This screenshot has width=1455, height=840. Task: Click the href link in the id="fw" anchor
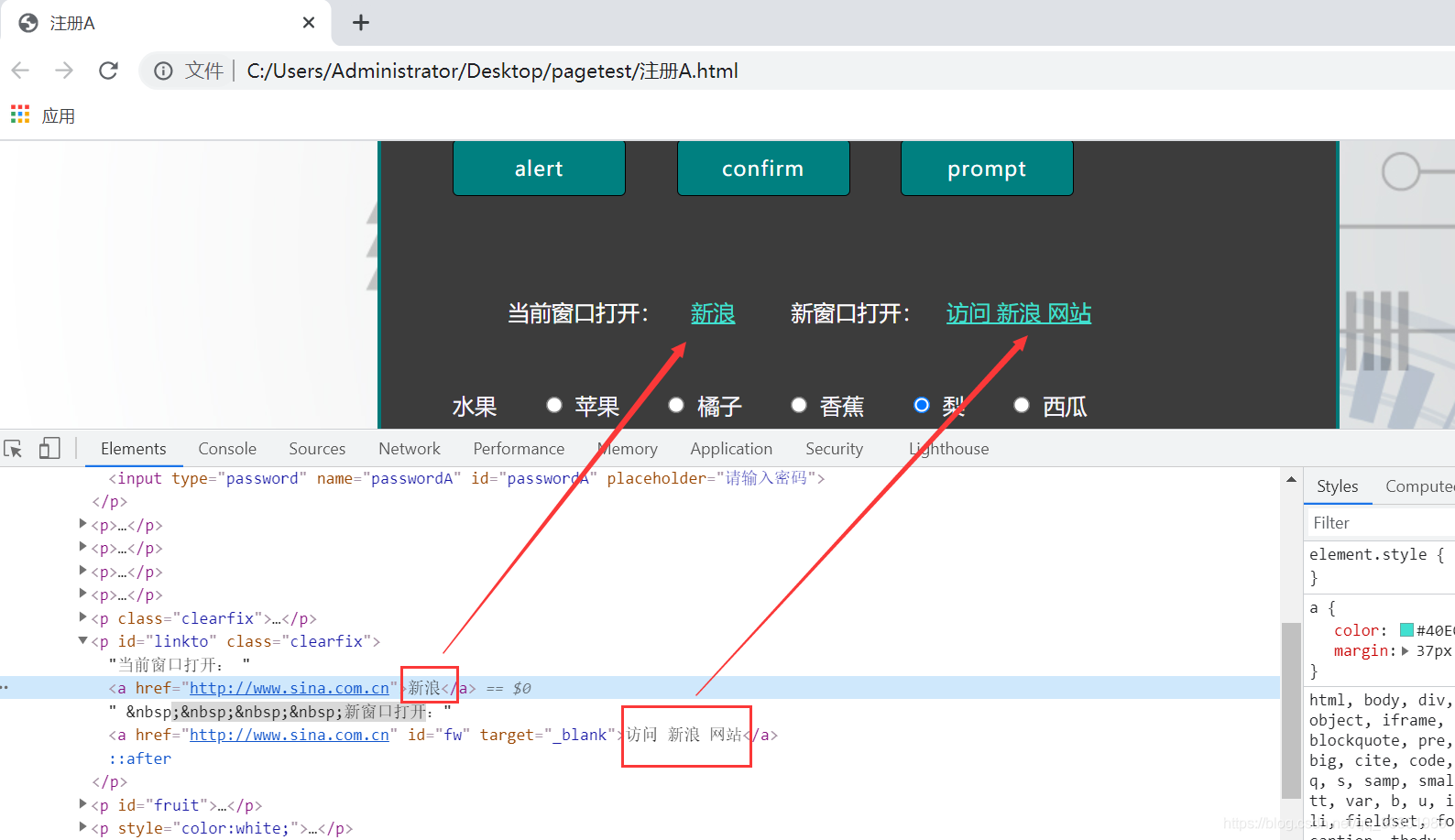[290, 735]
